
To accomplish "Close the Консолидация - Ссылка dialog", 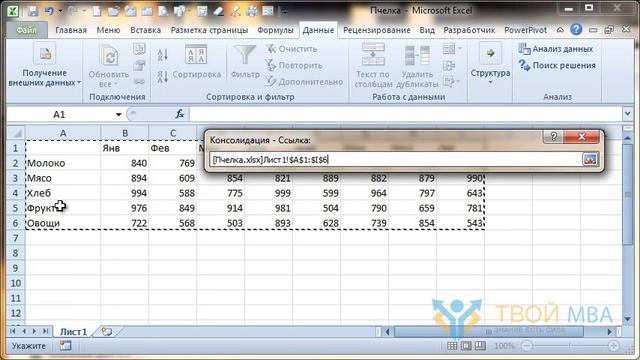I will [582, 137].
